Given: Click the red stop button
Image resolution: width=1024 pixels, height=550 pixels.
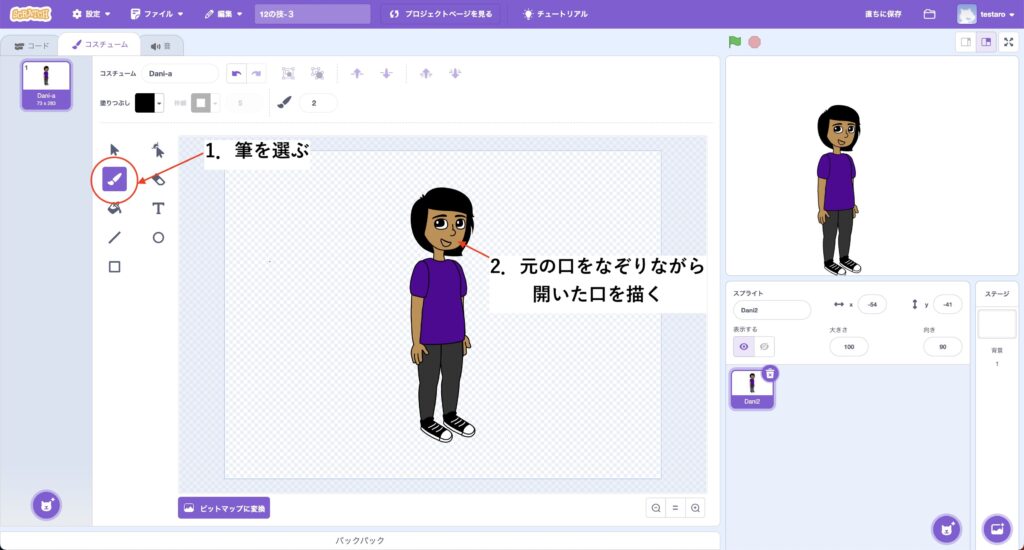Looking at the screenshot, I should tap(754, 42).
